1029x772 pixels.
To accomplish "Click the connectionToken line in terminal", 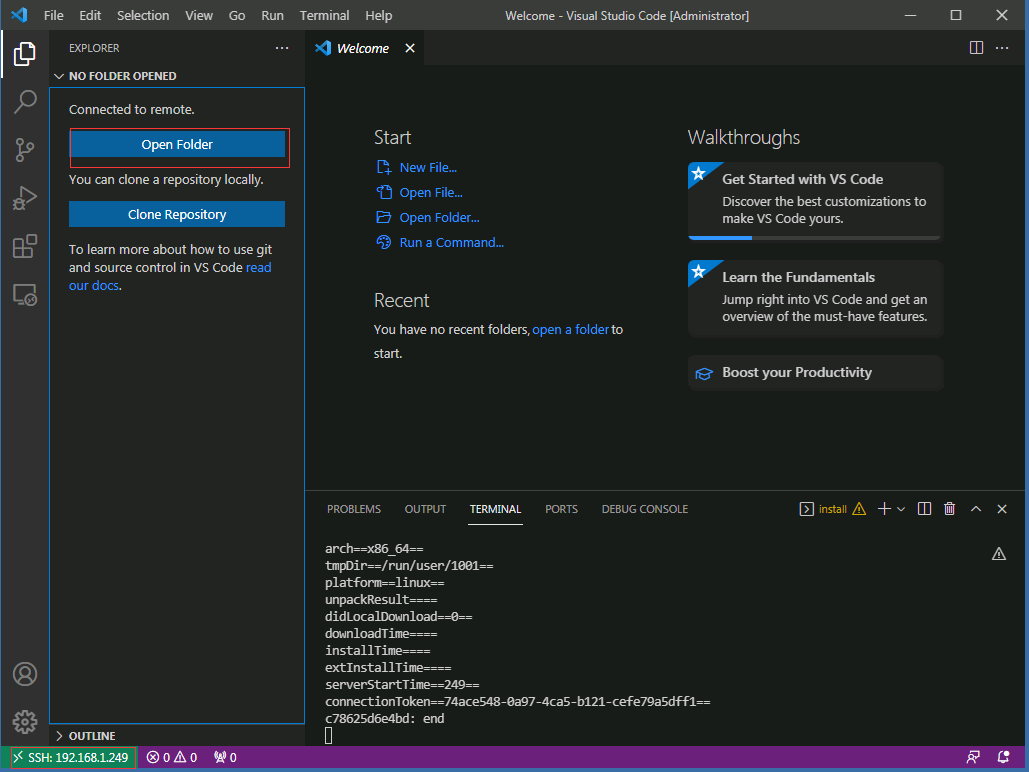I will pos(518,702).
